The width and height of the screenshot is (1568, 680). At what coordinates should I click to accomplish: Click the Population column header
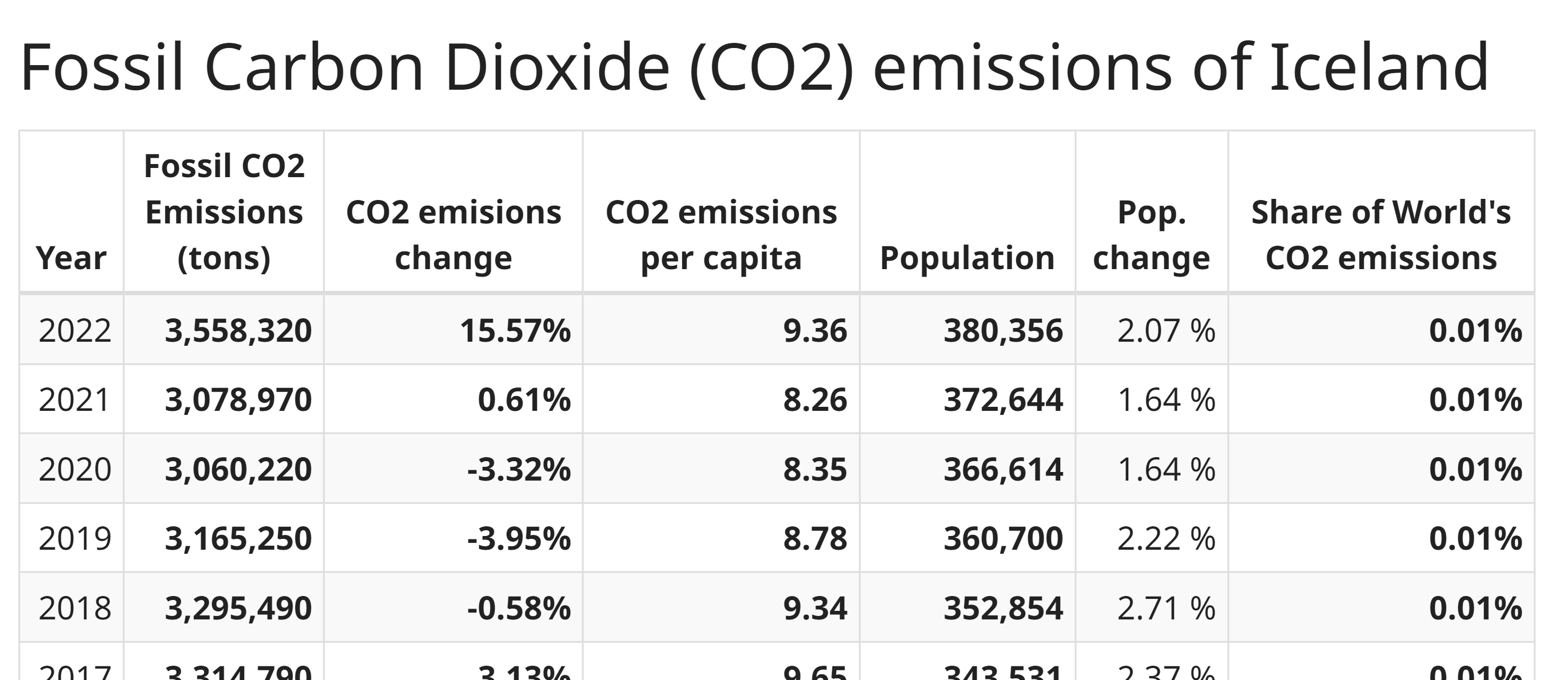[x=967, y=258]
